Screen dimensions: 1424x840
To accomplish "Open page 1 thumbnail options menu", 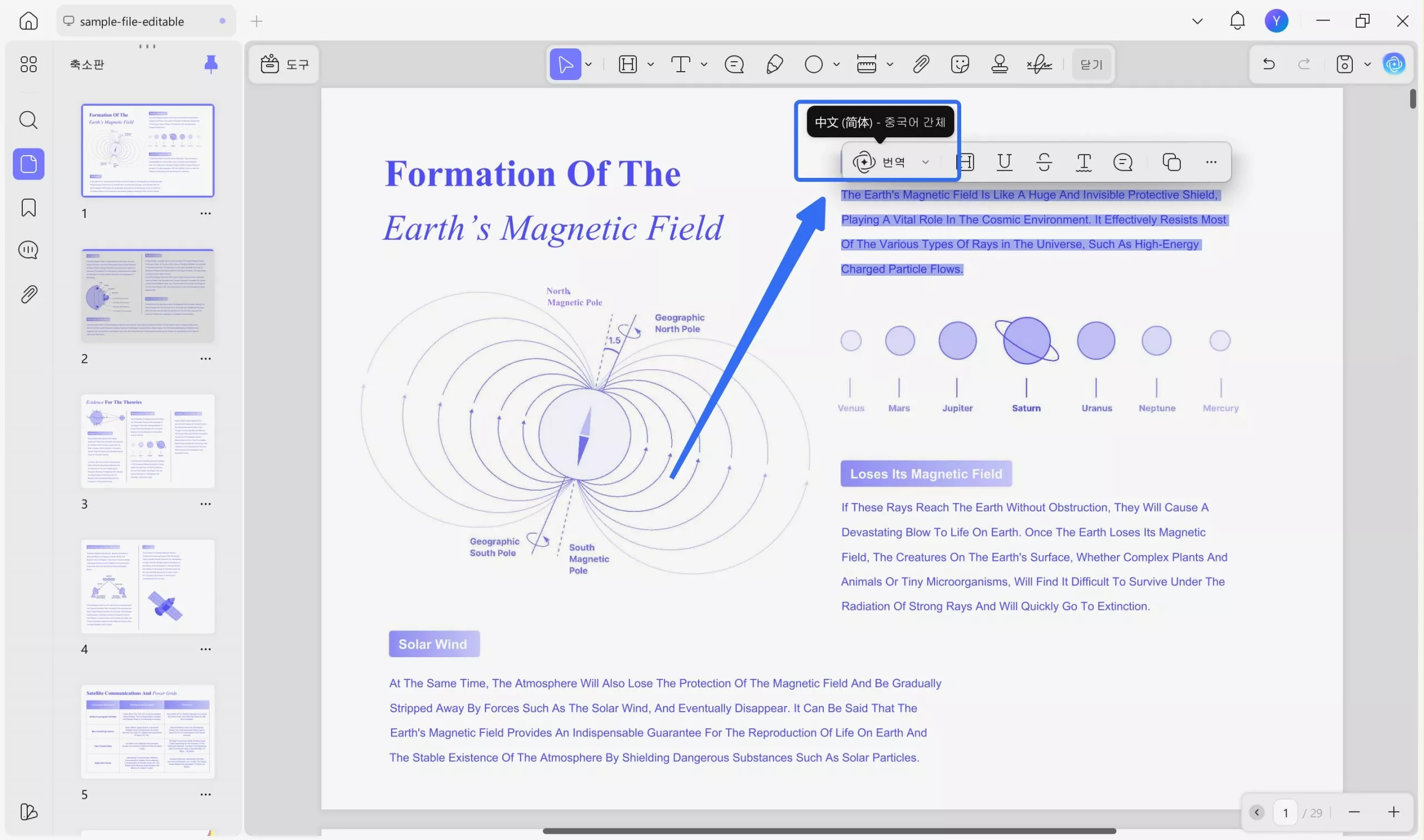I will pos(205,213).
